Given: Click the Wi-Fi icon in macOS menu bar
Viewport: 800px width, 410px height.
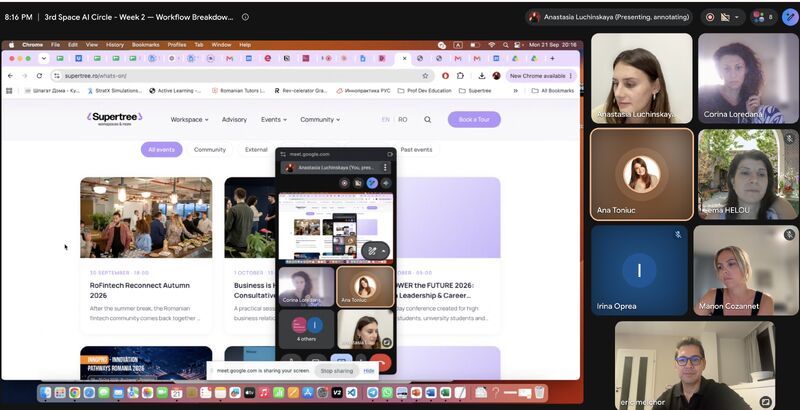Looking at the screenshot, I should [492, 45].
